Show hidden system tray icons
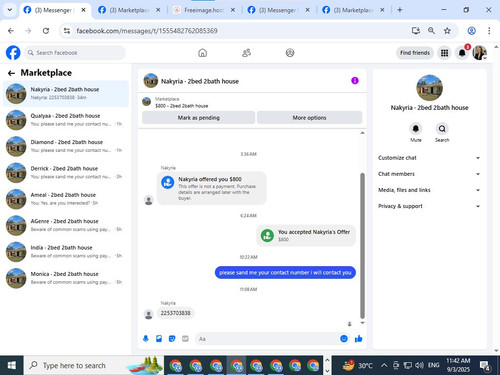The image size is (500, 375). (384, 365)
